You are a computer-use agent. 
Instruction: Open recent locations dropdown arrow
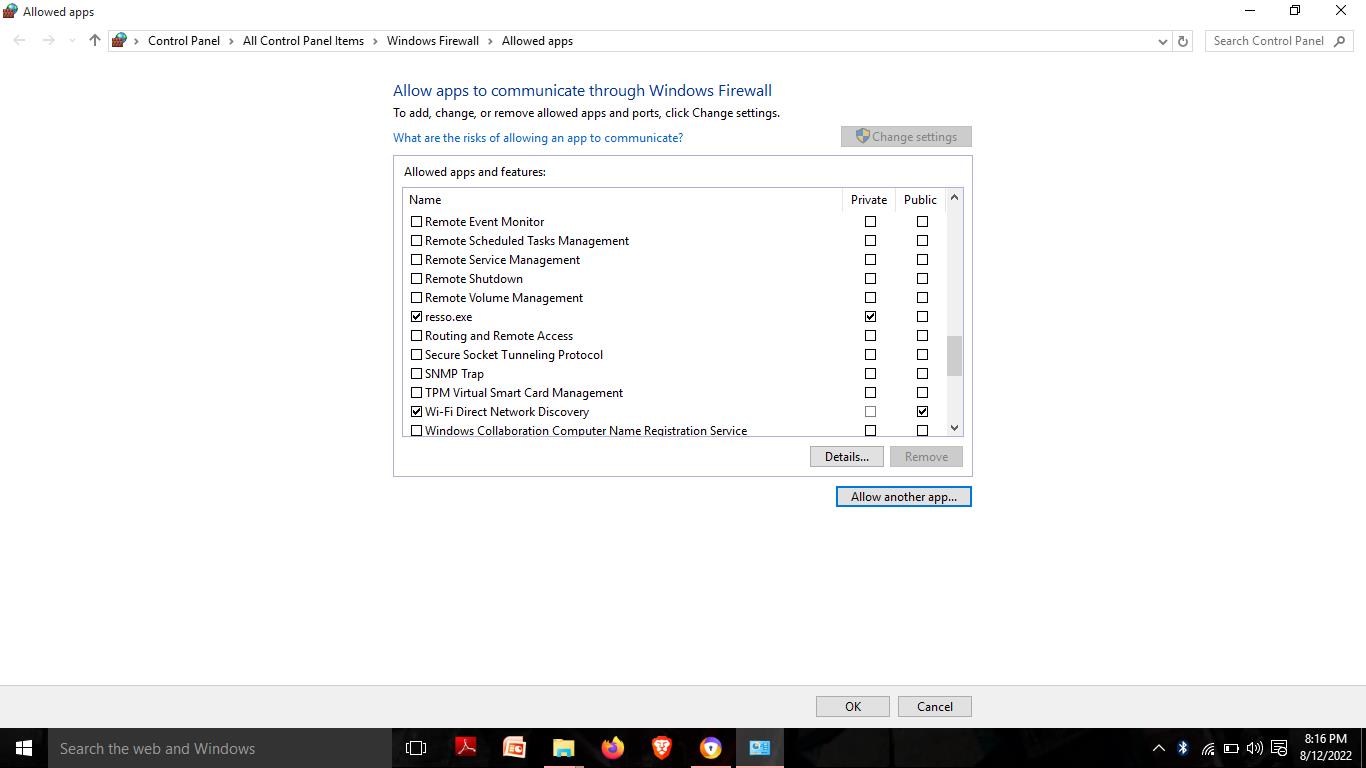(x=72, y=41)
